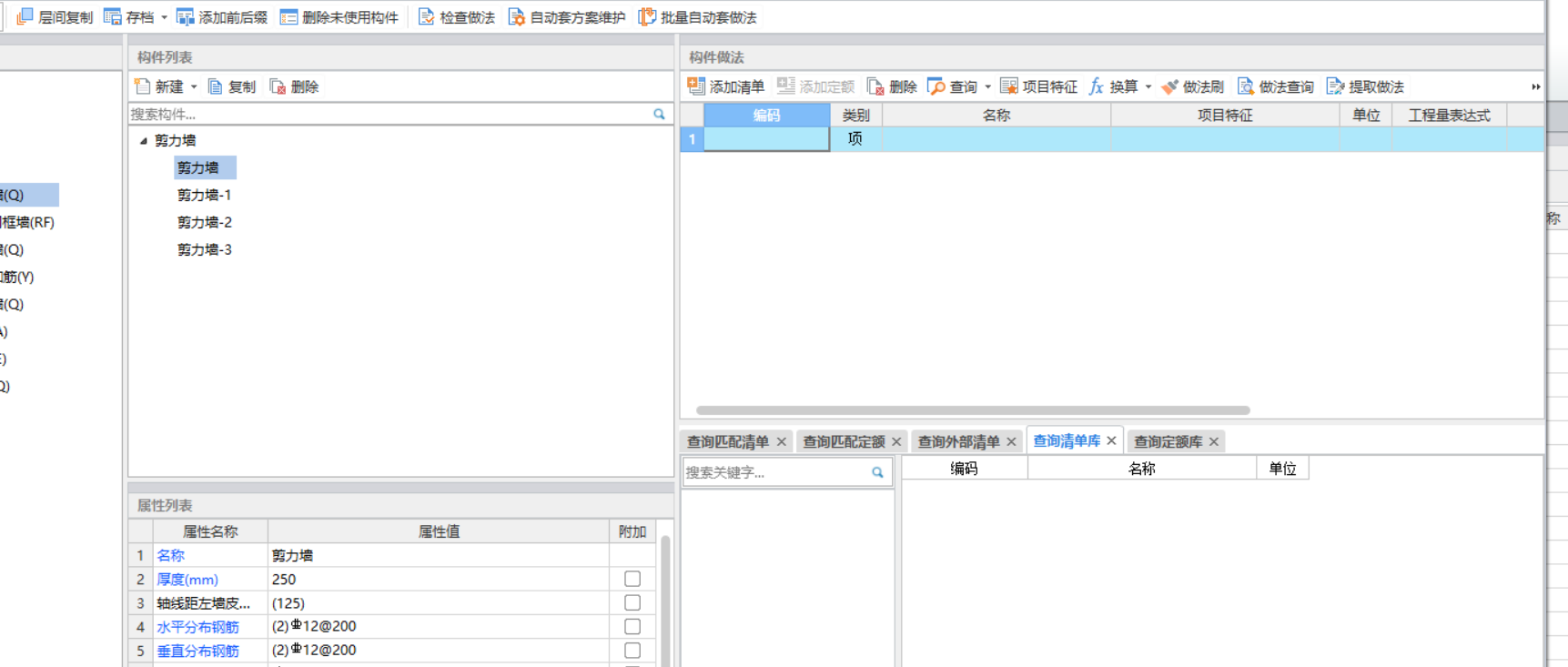Click the 存档 archive icon
Image resolution: width=1568 pixels, height=667 pixels.
[x=113, y=16]
